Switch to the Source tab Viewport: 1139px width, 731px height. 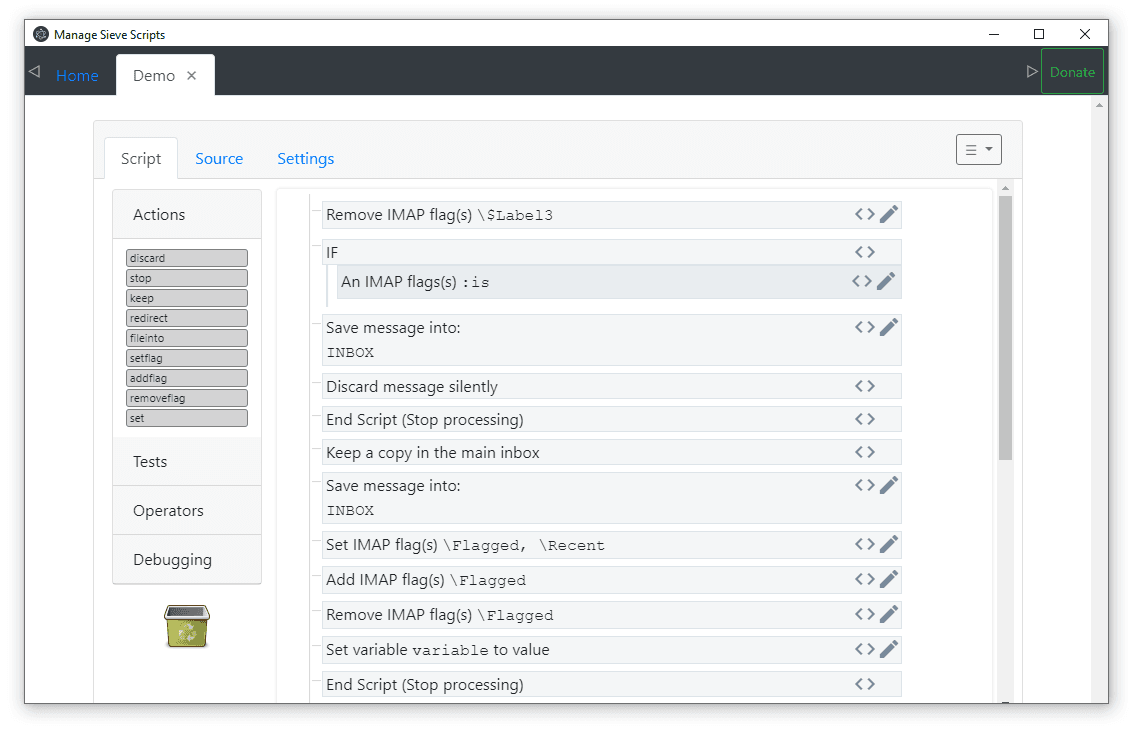pos(219,158)
